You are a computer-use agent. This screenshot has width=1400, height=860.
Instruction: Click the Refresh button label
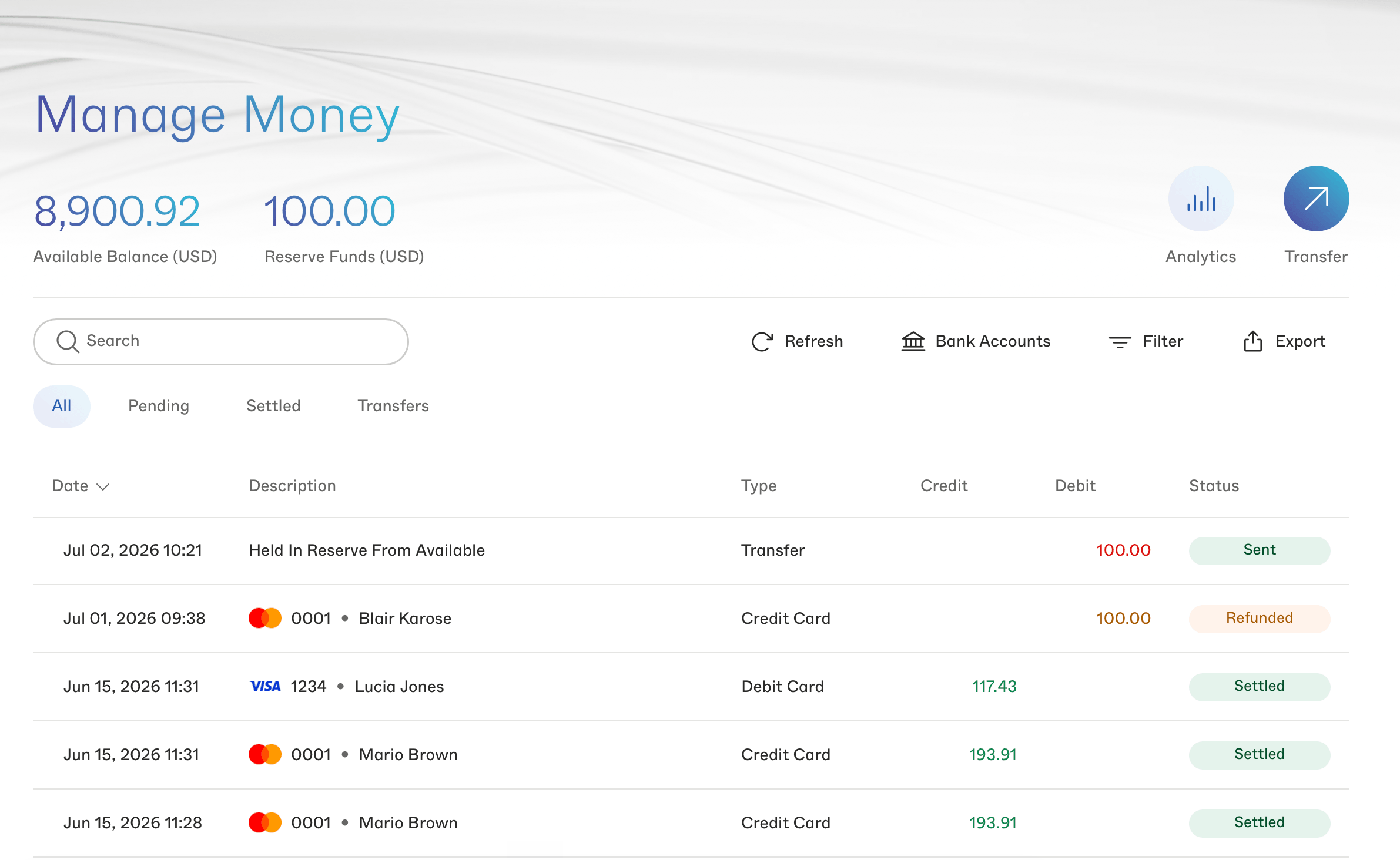[813, 341]
